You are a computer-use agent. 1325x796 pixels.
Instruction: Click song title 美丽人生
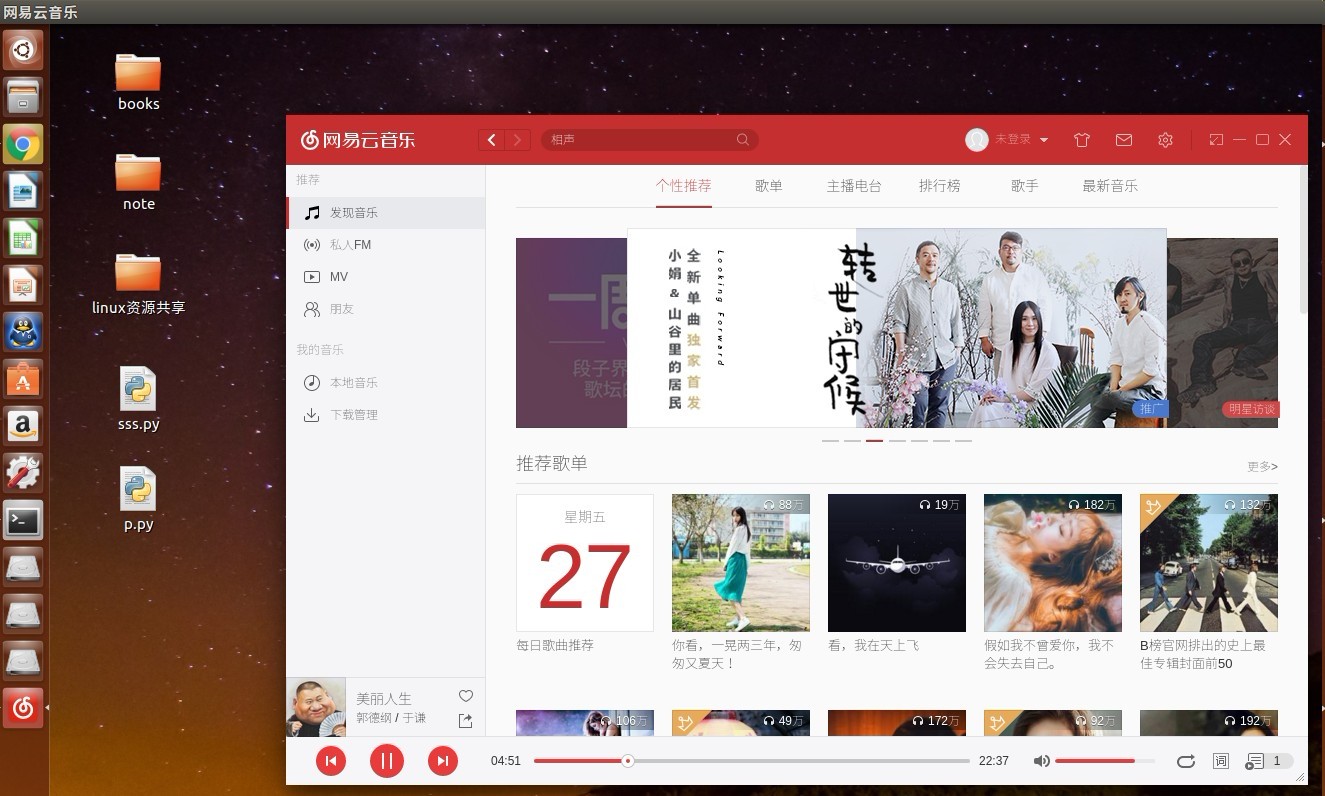pyautogui.click(x=384, y=698)
